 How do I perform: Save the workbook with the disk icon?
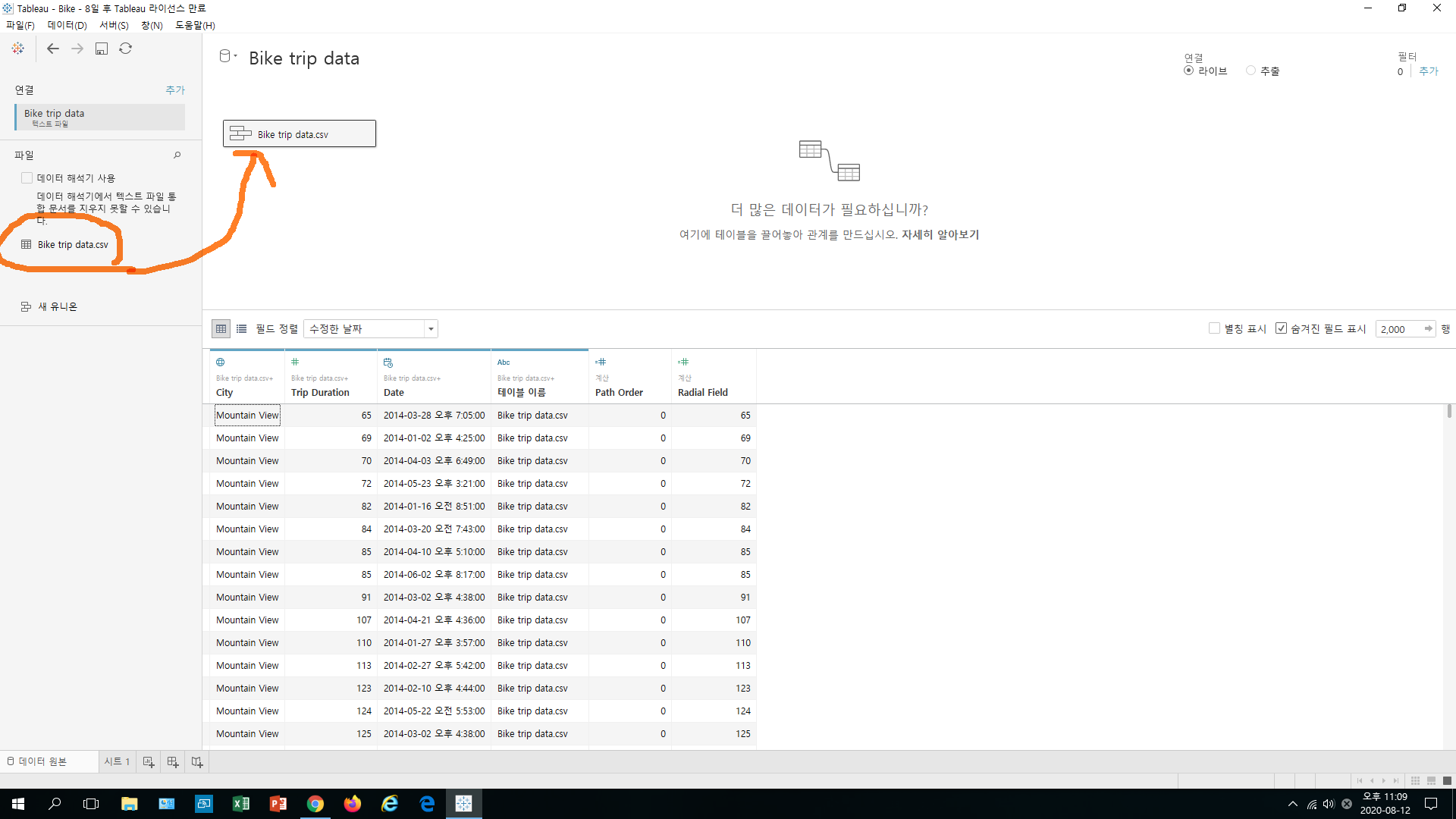pyautogui.click(x=102, y=49)
